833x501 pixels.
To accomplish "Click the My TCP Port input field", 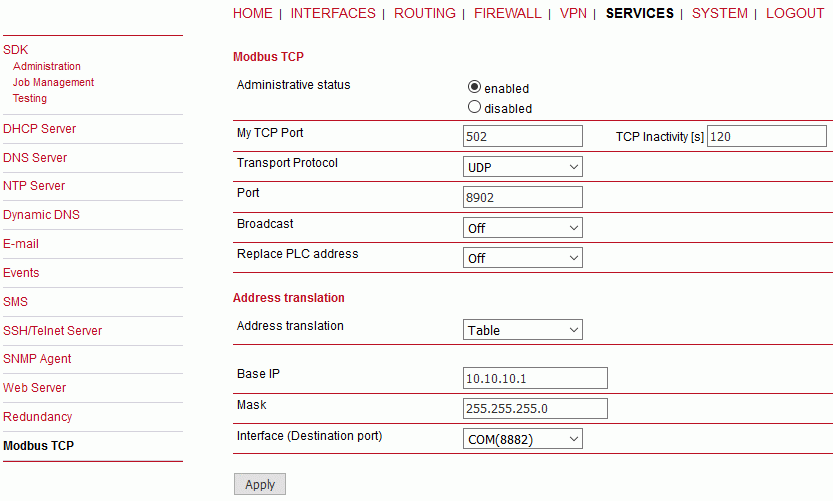I will (x=523, y=136).
